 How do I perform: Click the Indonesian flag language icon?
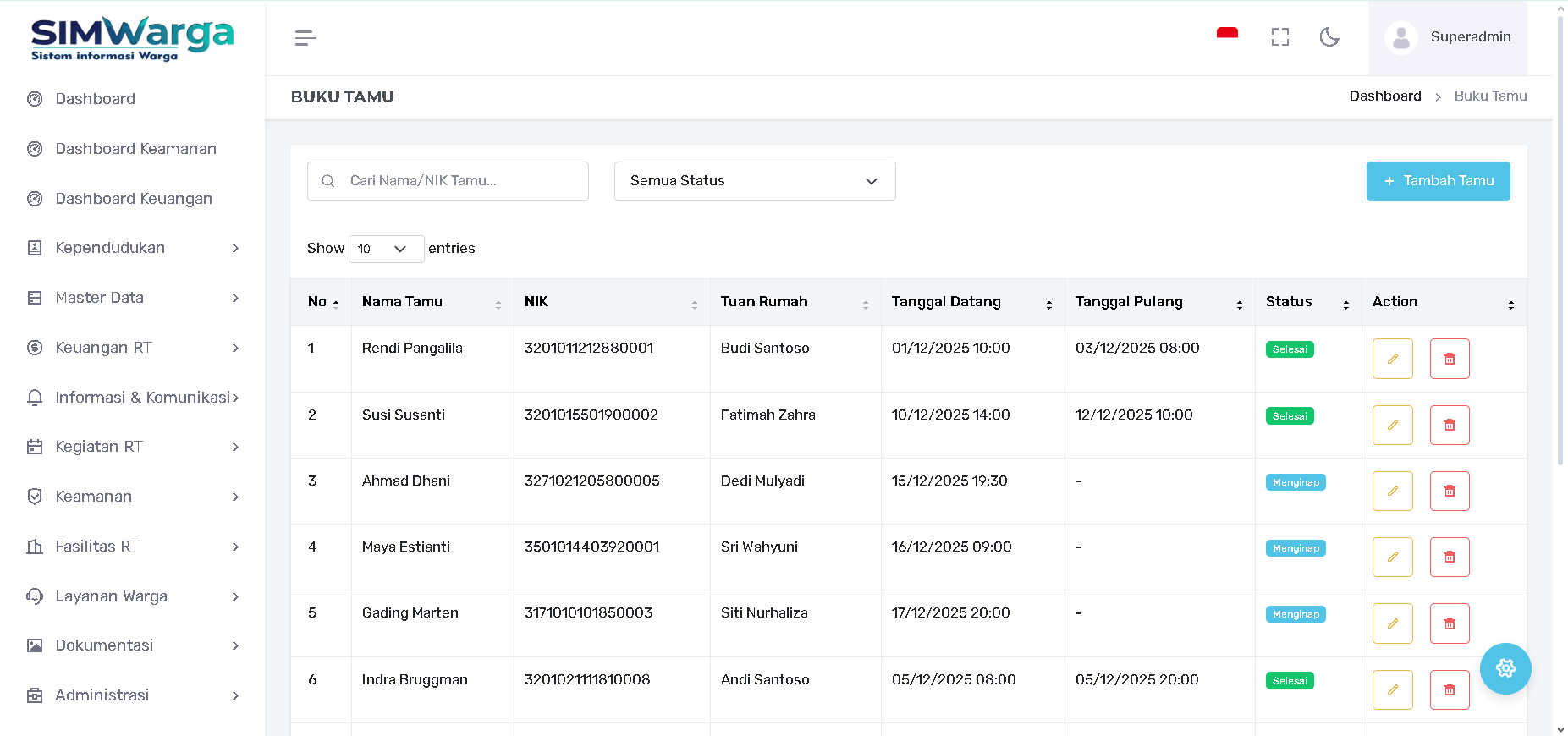pos(1227,36)
